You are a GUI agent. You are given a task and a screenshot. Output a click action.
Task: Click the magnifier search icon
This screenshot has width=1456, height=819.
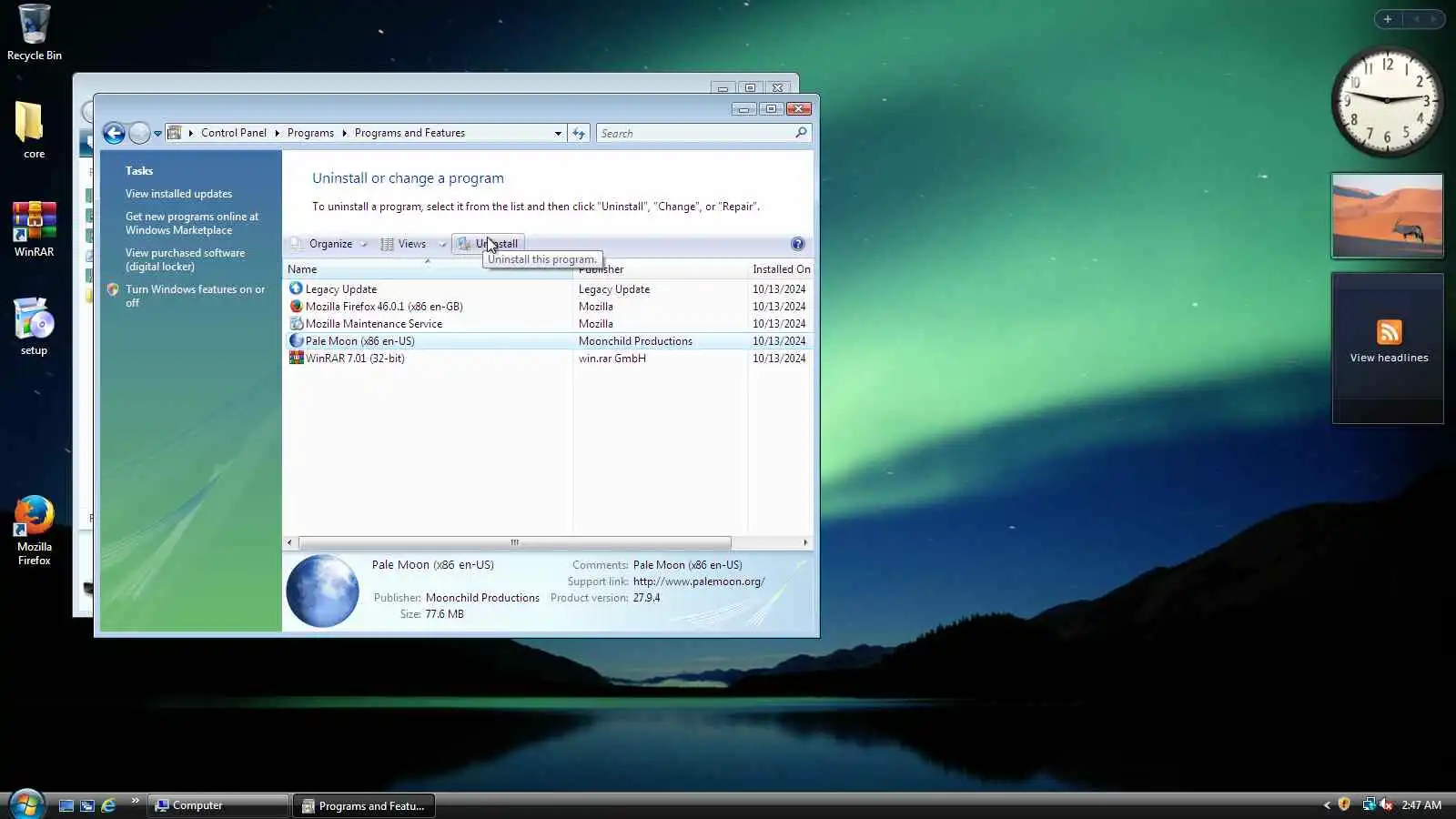(x=801, y=133)
